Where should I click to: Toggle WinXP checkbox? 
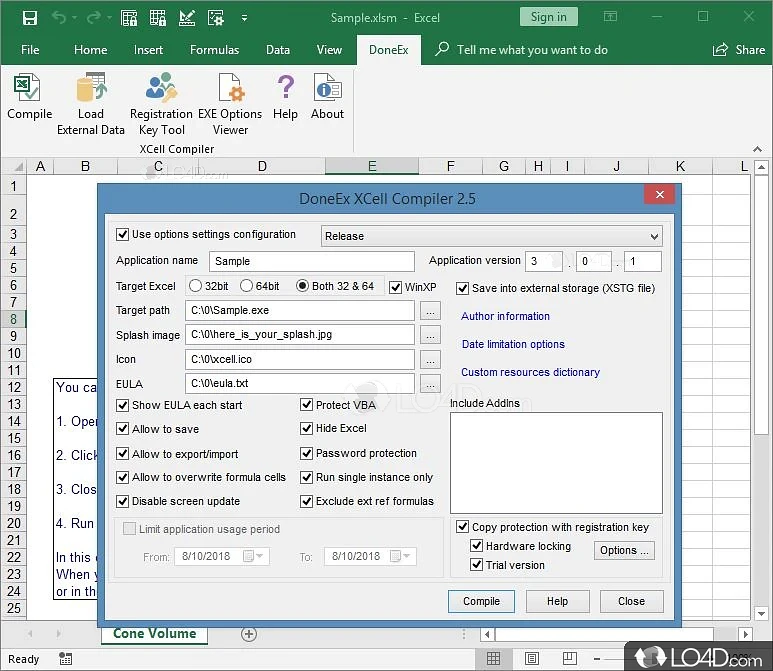(395, 287)
